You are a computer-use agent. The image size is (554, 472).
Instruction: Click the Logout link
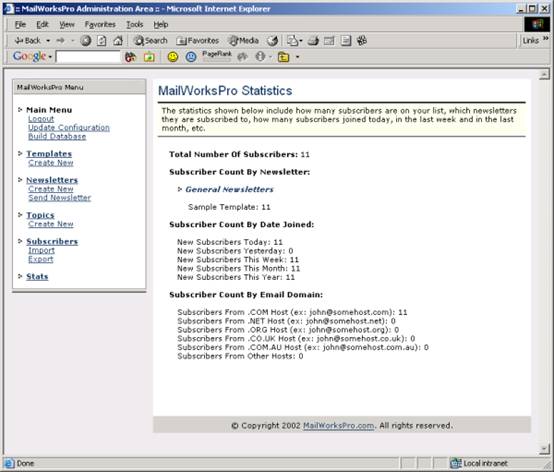[41, 119]
